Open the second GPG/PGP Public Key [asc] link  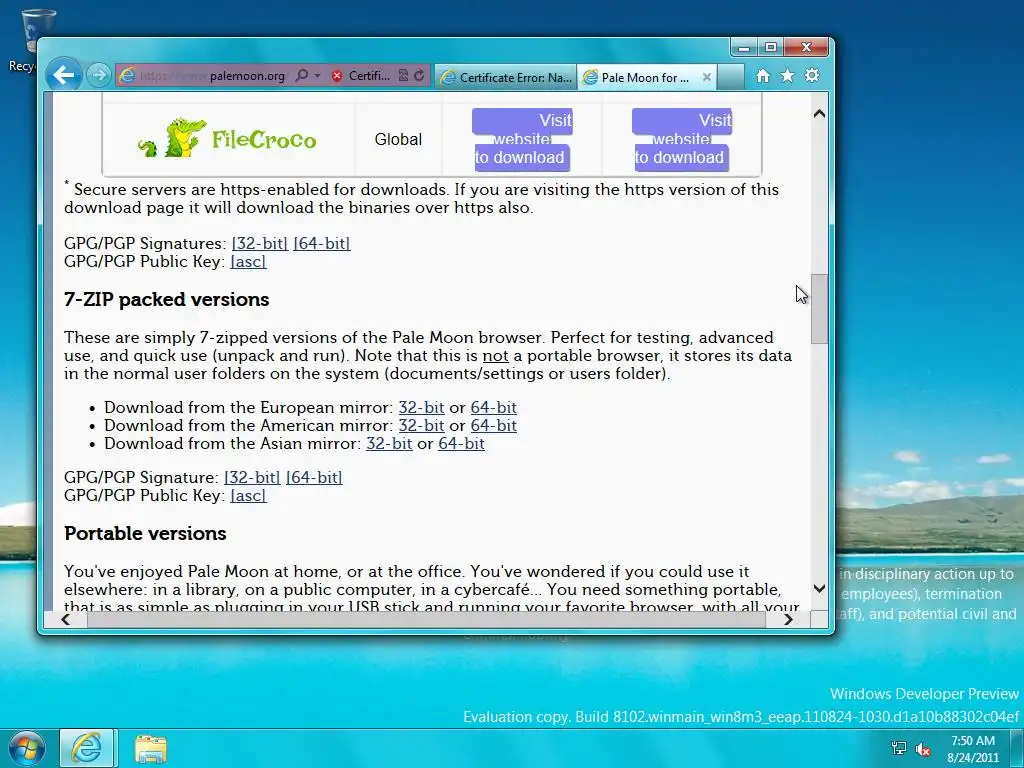click(x=248, y=496)
